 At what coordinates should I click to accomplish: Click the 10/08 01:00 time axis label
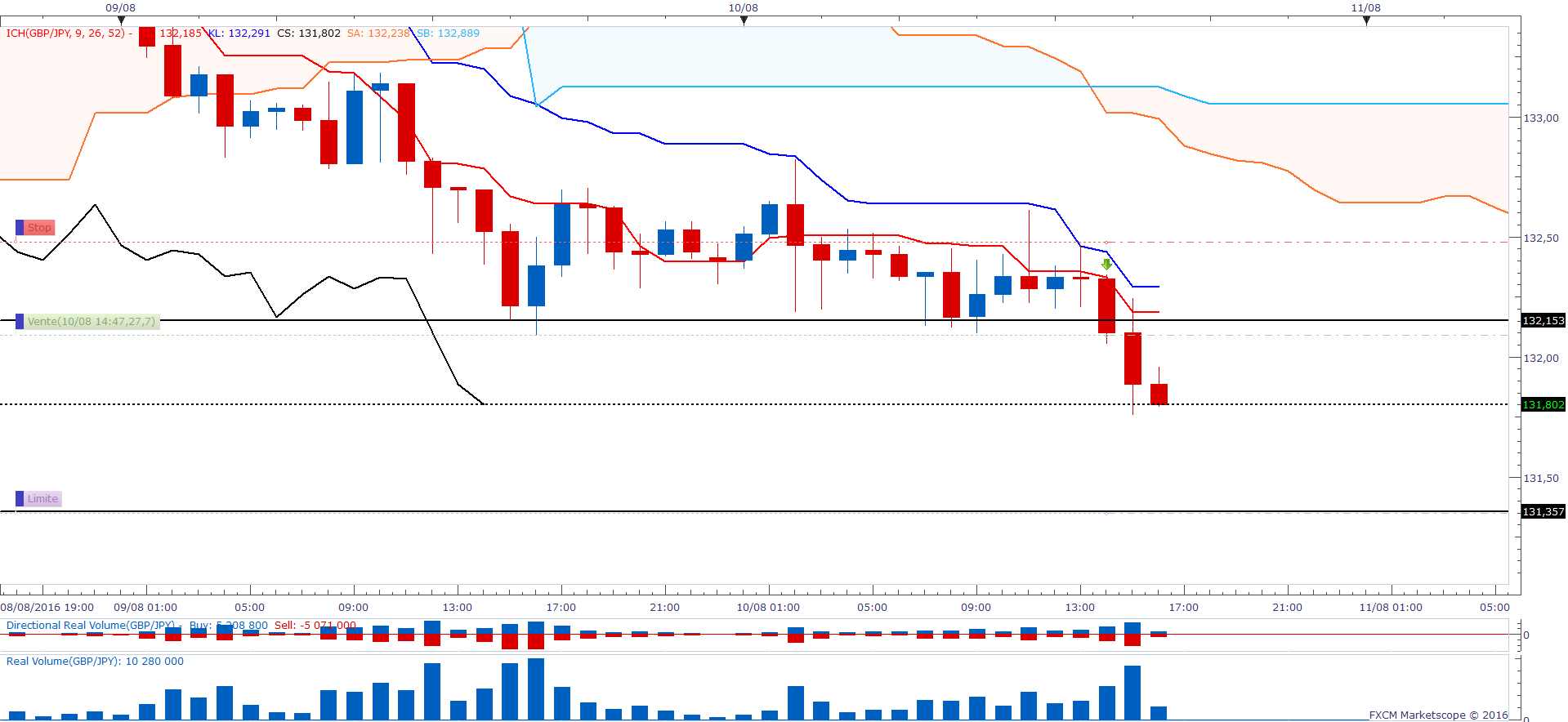(768, 608)
